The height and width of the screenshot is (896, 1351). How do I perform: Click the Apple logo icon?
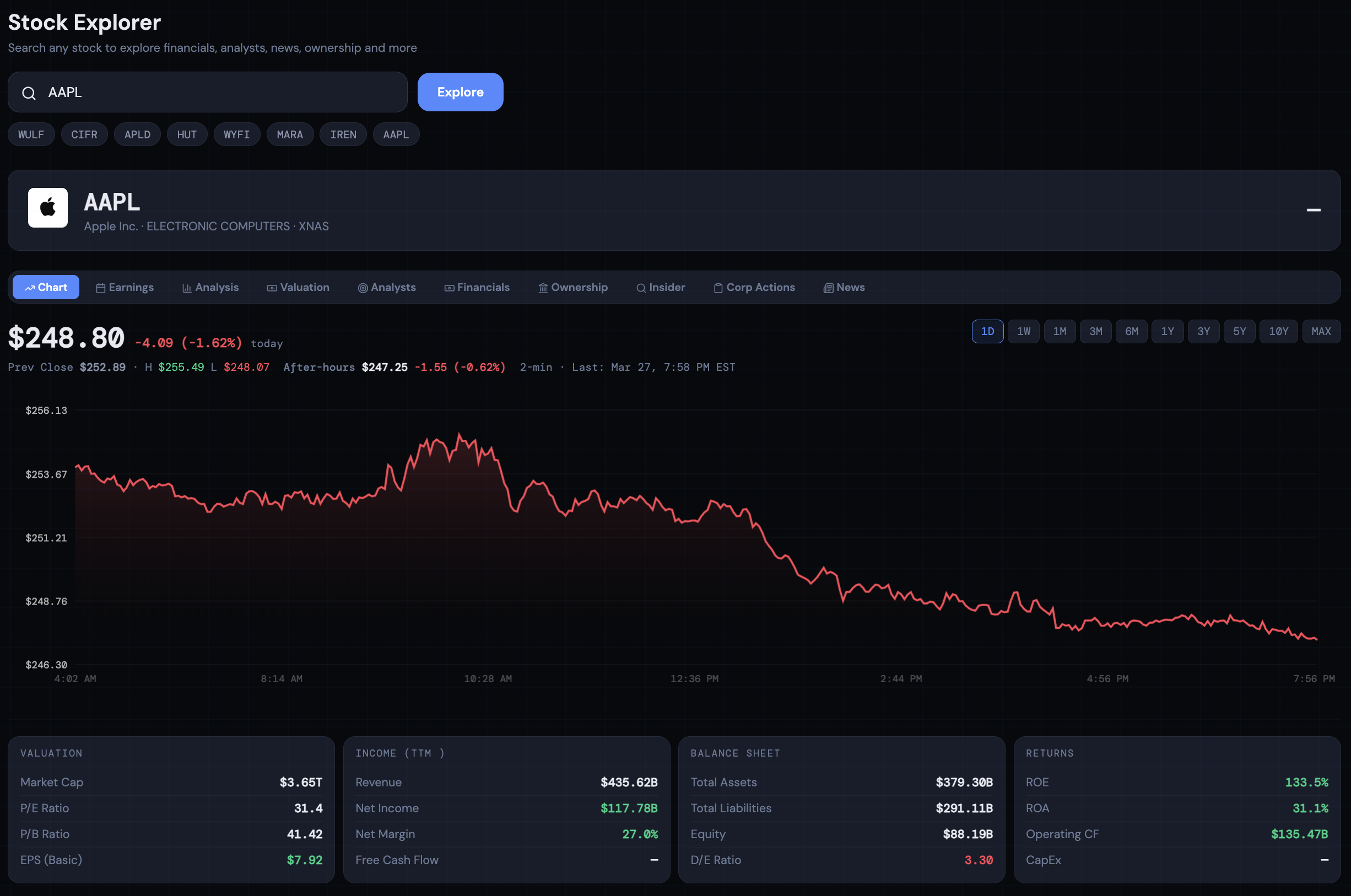(x=47, y=207)
